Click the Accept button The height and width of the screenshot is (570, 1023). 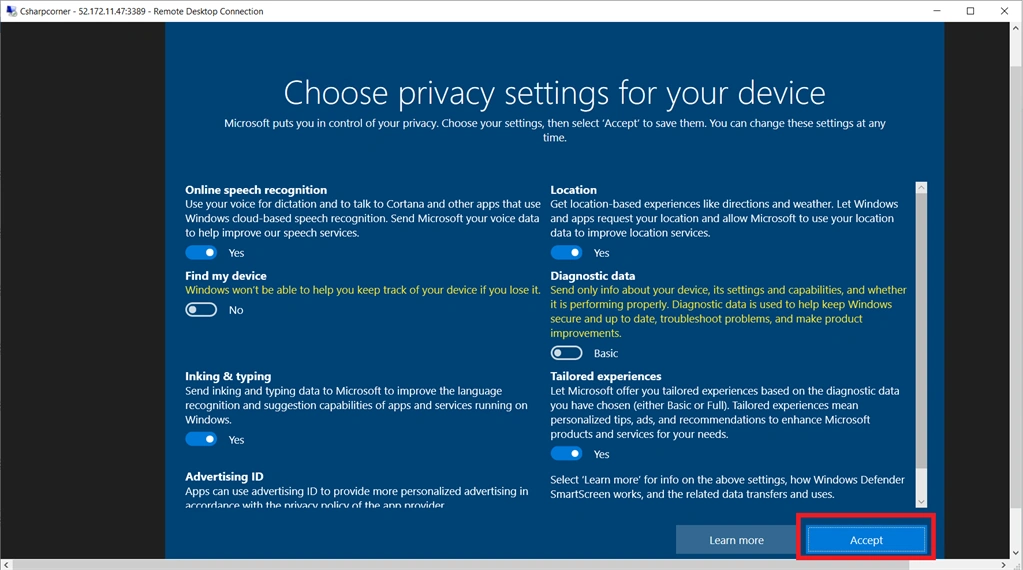pyautogui.click(x=866, y=540)
